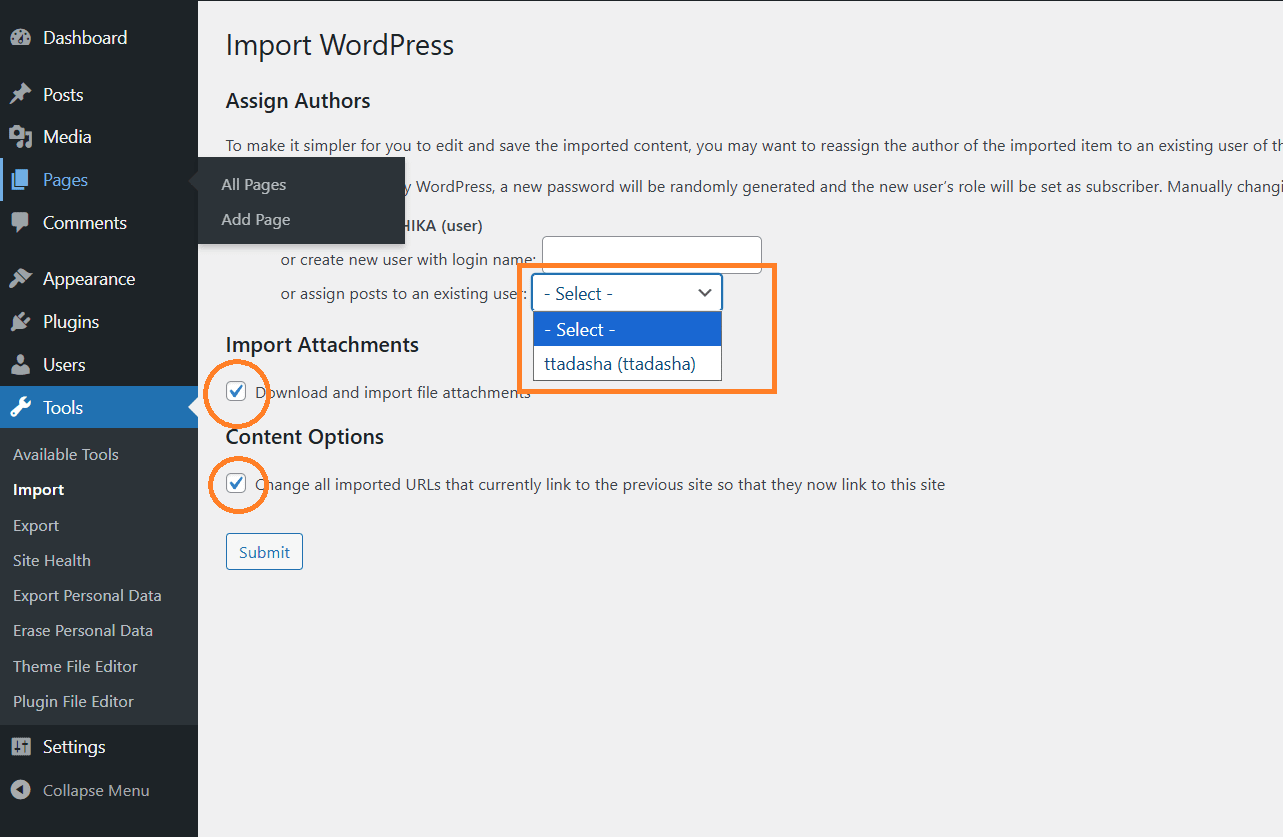Click the Collapse Menu arrow icon
This screenshot has height=837, width=1283.
point(21,790)
